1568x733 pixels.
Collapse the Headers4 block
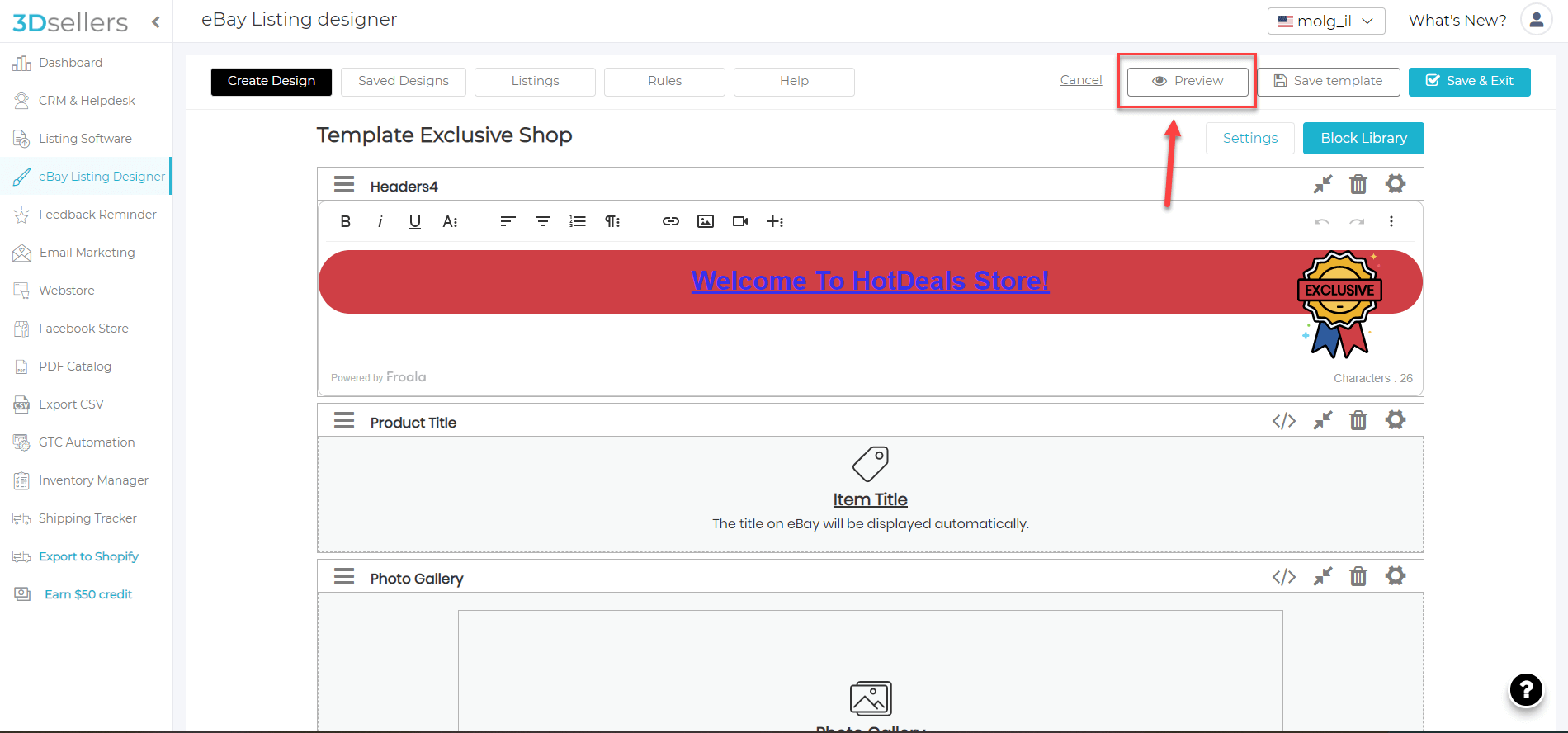[x=1323, y=184]
